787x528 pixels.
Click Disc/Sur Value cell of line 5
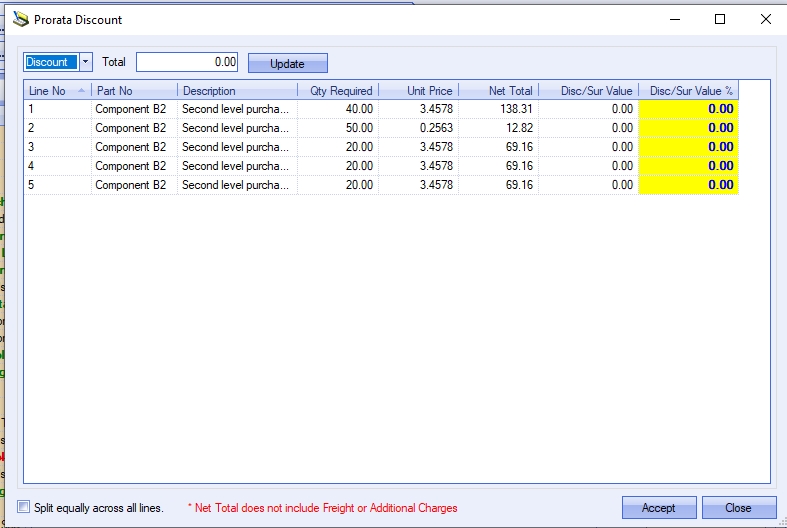point(588,185)
